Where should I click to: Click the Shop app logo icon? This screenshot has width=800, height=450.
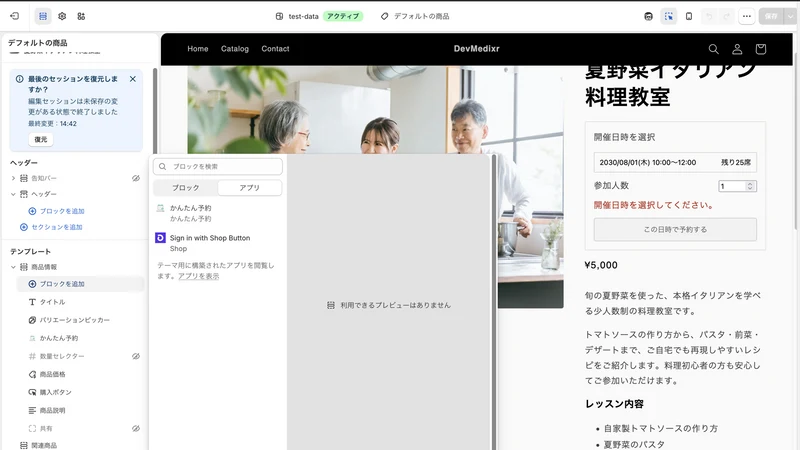click(x=160, y=238)
